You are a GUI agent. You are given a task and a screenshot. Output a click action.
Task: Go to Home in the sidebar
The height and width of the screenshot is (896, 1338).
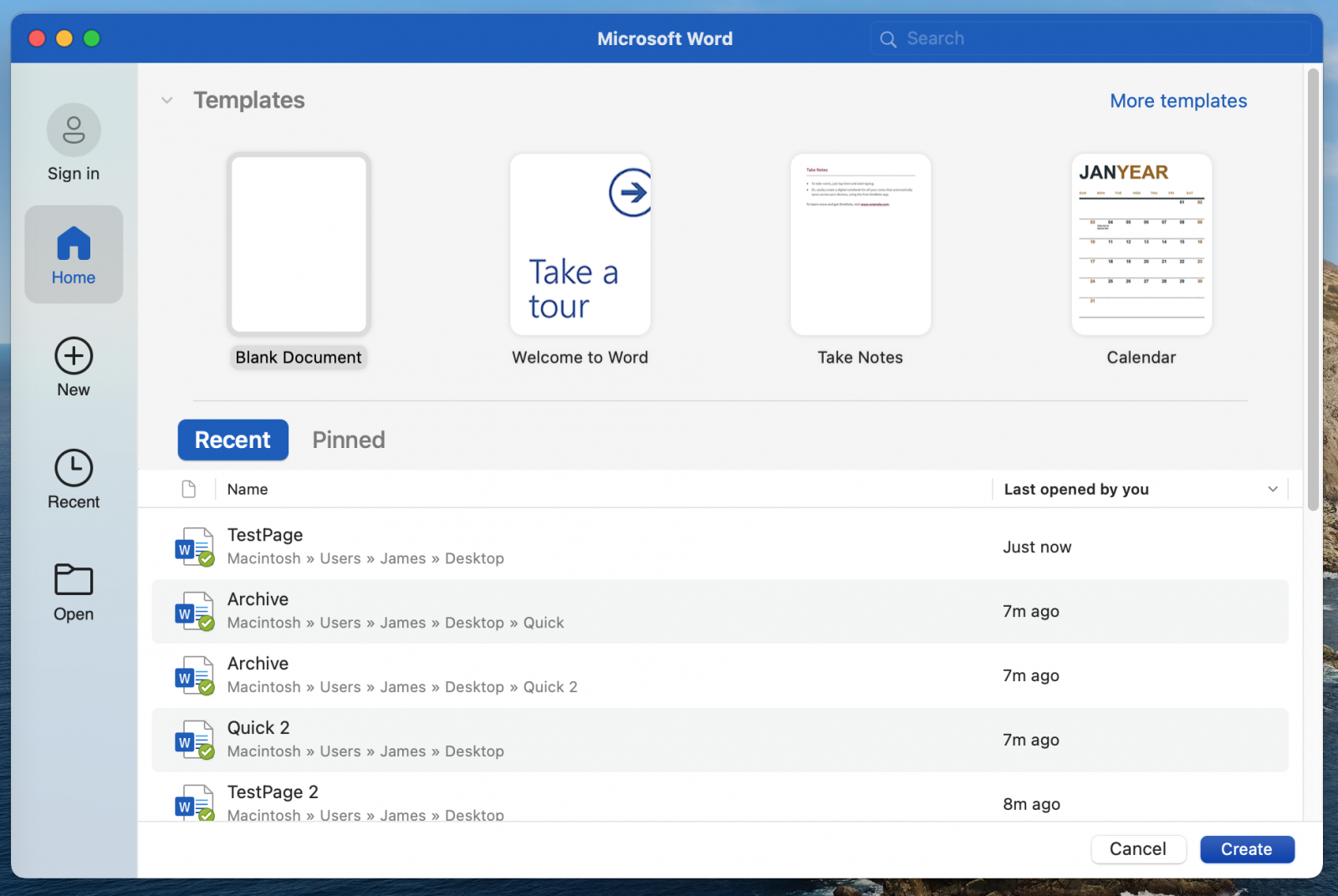[74, 255]
